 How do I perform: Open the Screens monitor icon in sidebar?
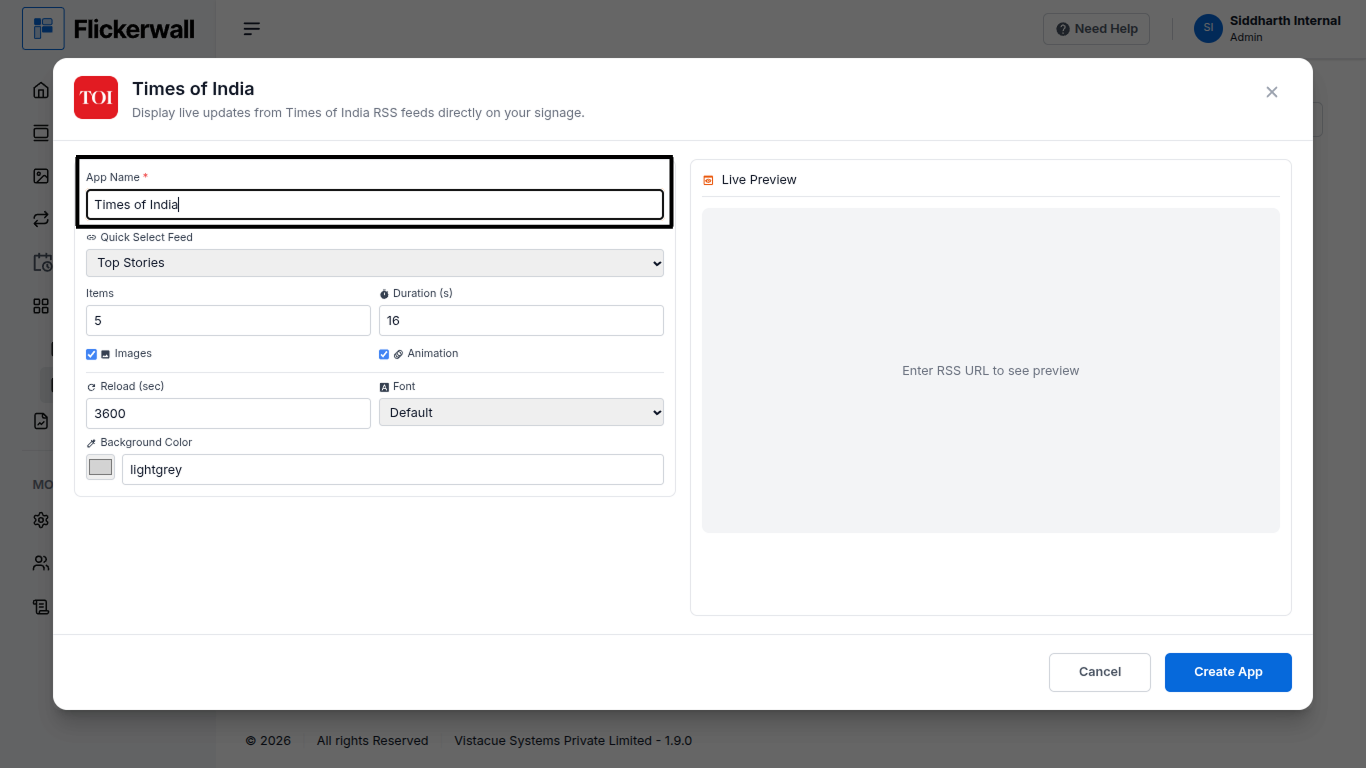coord(41,133)
